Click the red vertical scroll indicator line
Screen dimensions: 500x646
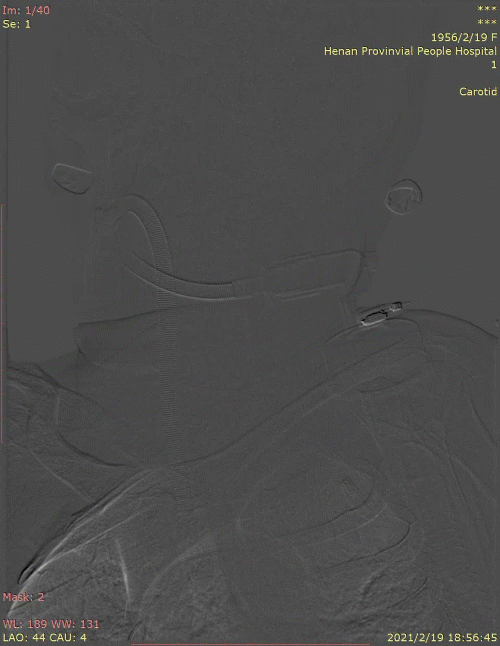pyautogui.click(x=2, y=323)
